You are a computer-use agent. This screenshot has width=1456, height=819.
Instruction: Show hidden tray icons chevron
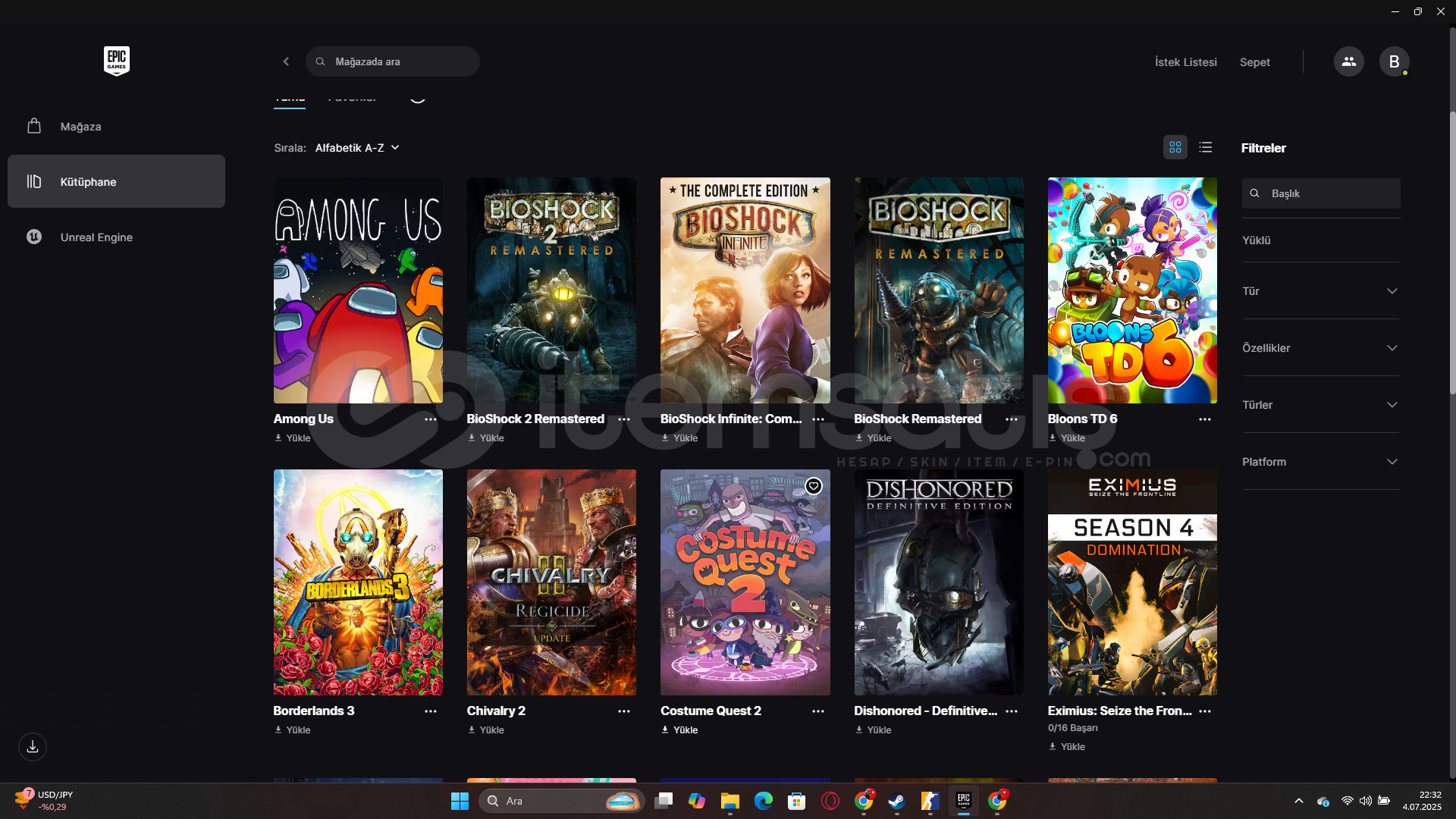[x=1299, y=801]
